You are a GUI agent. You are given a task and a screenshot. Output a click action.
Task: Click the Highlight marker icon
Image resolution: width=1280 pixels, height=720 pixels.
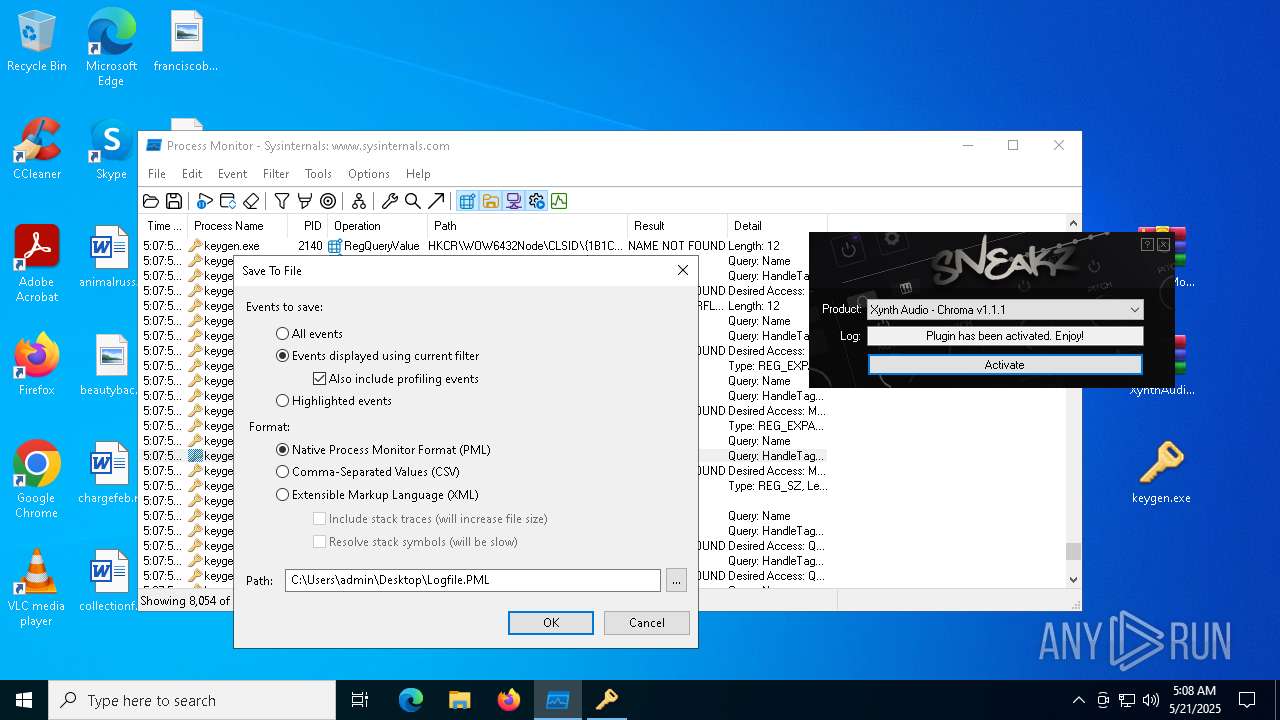[x=305, y=201]
